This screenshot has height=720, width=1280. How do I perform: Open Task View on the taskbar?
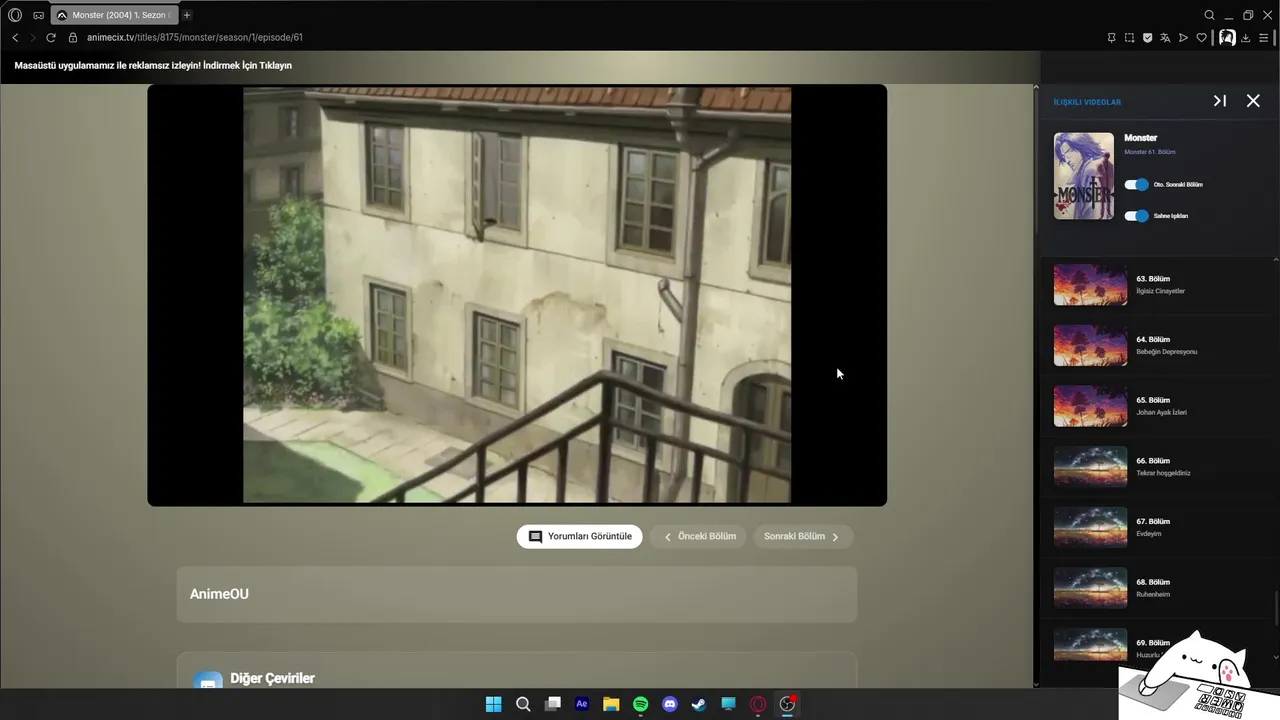pyautogui.click(x=552, y=704)
